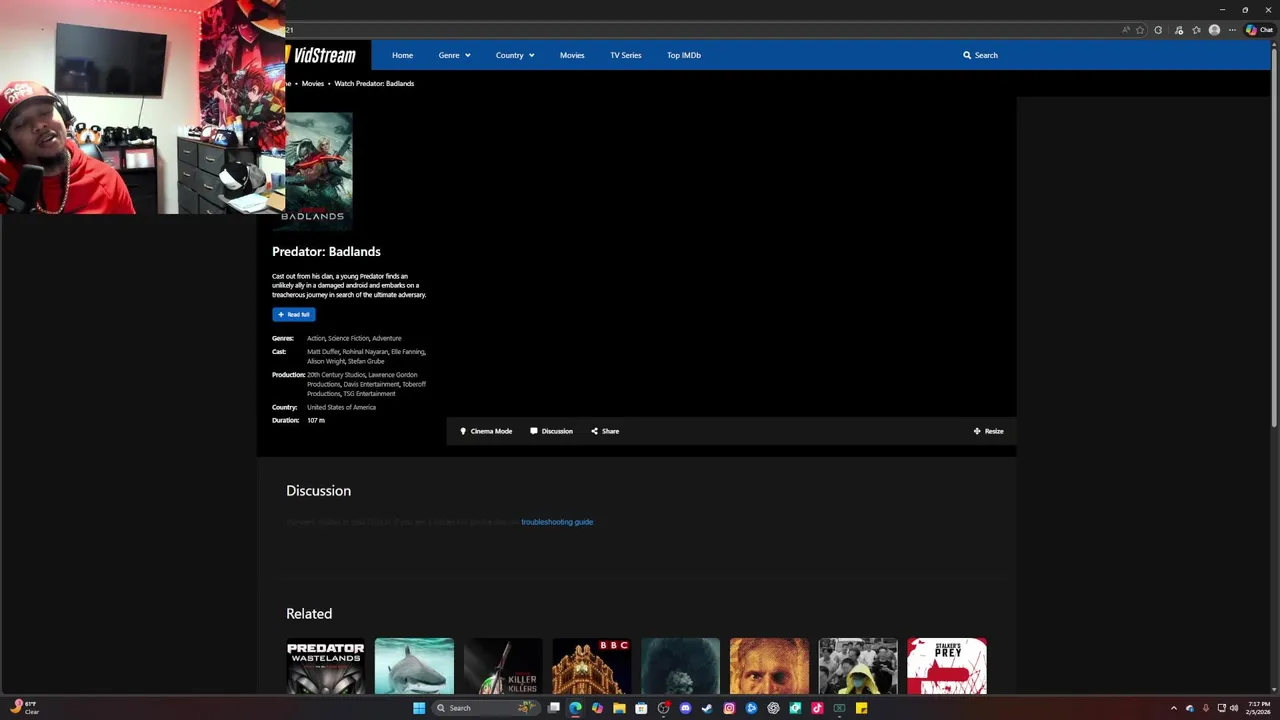
Task: Open the browser Favorites list icon
Action: coord(1196,30)
